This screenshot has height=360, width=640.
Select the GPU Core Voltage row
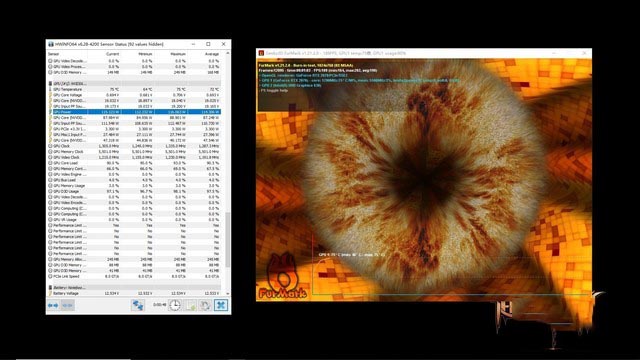coord(134,95)
